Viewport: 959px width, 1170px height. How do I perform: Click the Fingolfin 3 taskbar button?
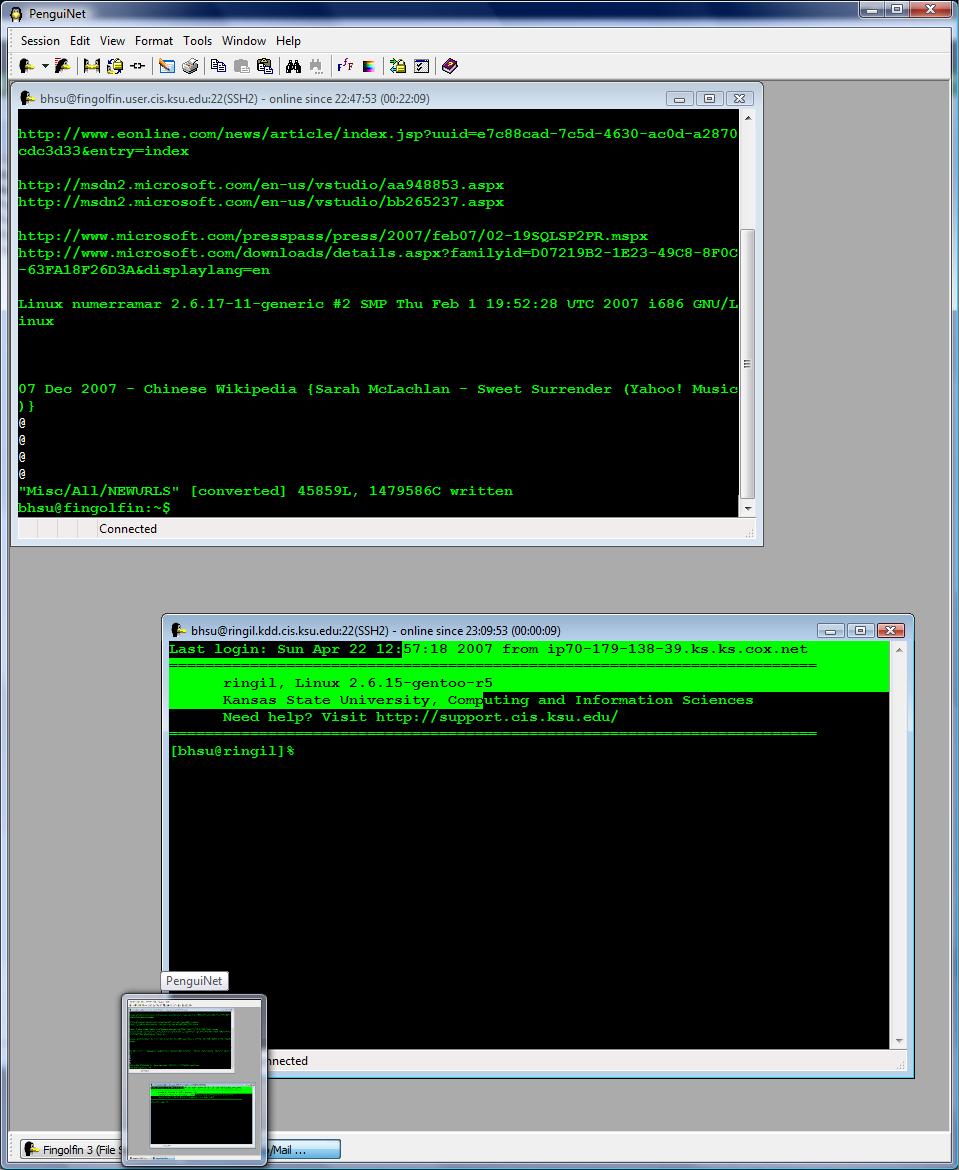point(70,1150)
